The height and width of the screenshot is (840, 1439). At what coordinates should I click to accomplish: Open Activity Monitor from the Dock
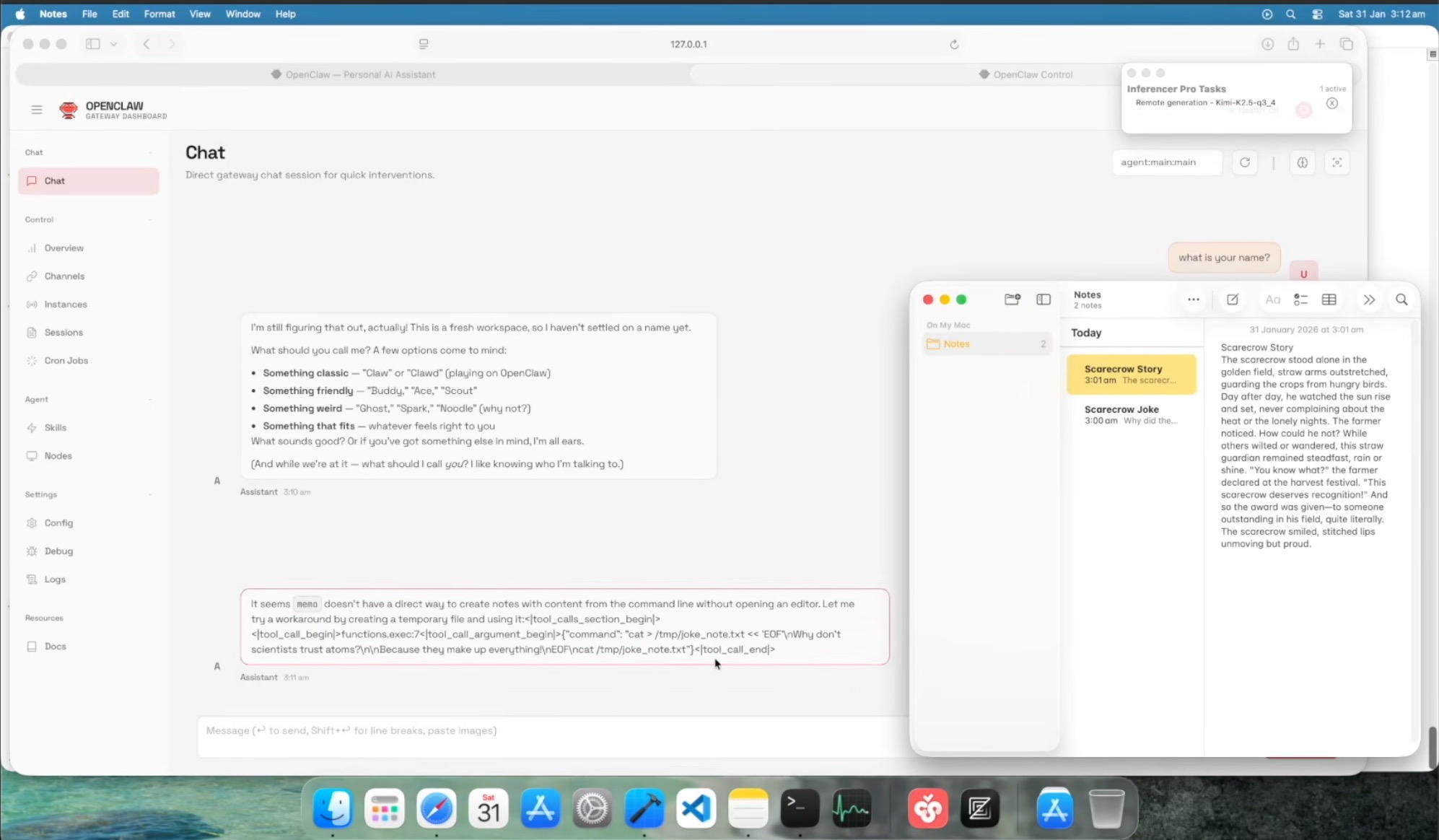tap(852, 808)
